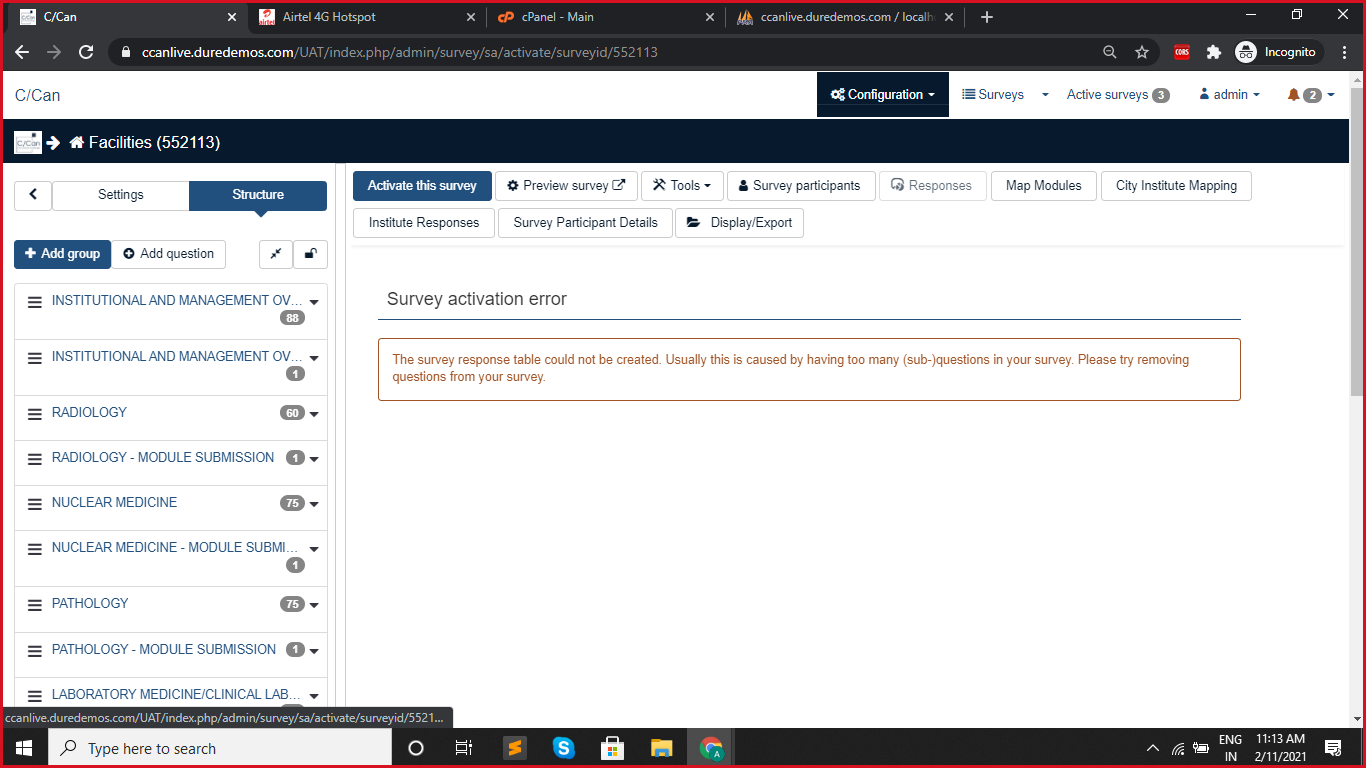Expand the PATHOLOGY group with 75 questions
1366x768 pixels.
[314, 605]
